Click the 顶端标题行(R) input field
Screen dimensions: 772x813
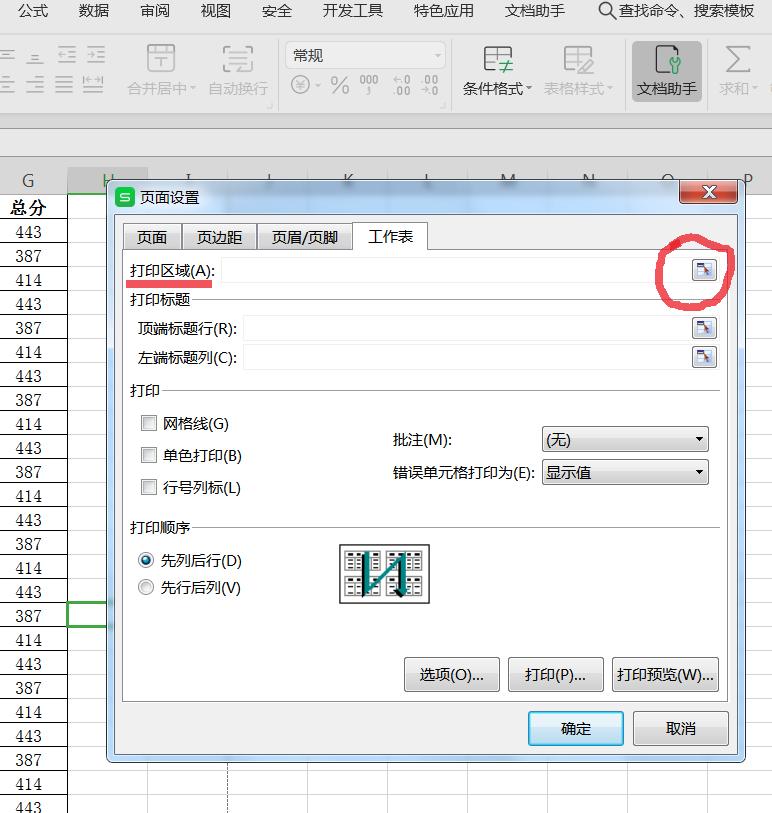[467, 328]
